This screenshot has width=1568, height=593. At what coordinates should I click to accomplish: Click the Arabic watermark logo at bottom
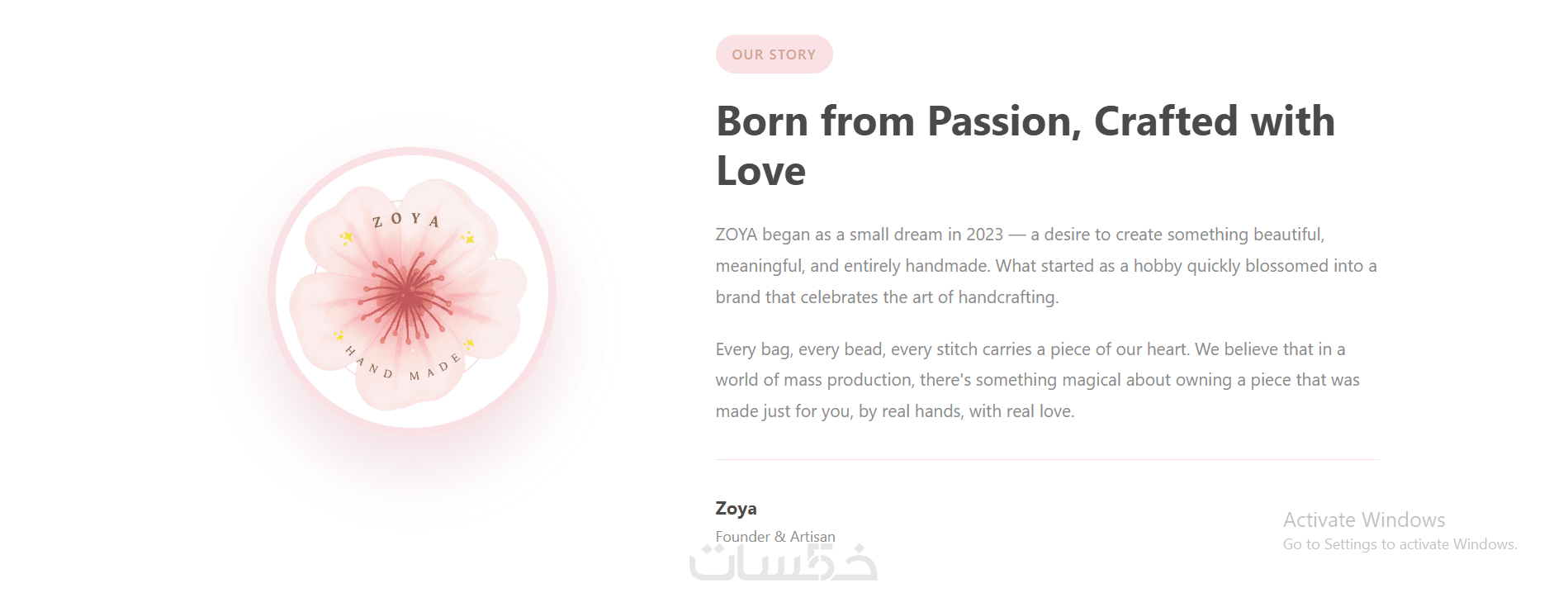783,564
